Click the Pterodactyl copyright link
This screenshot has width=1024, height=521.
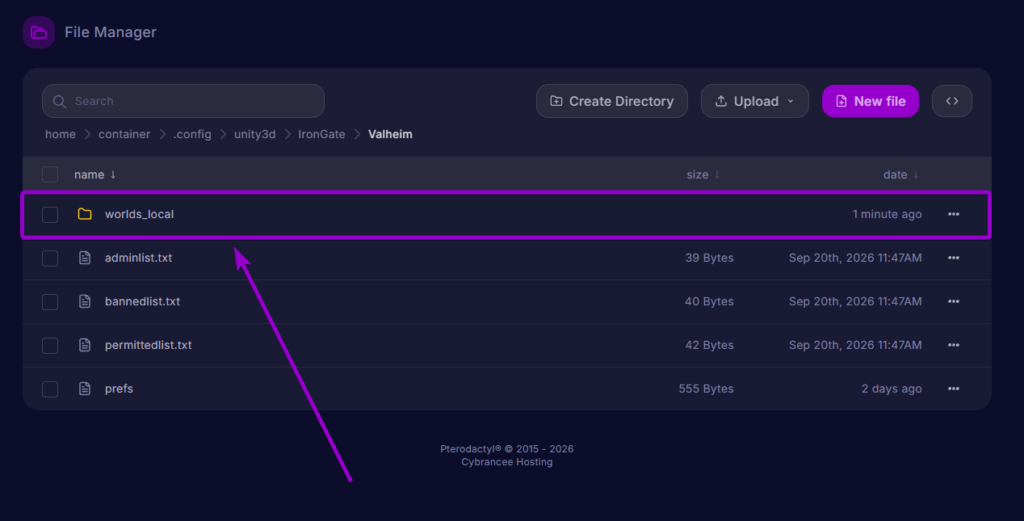tap(507, 449)
